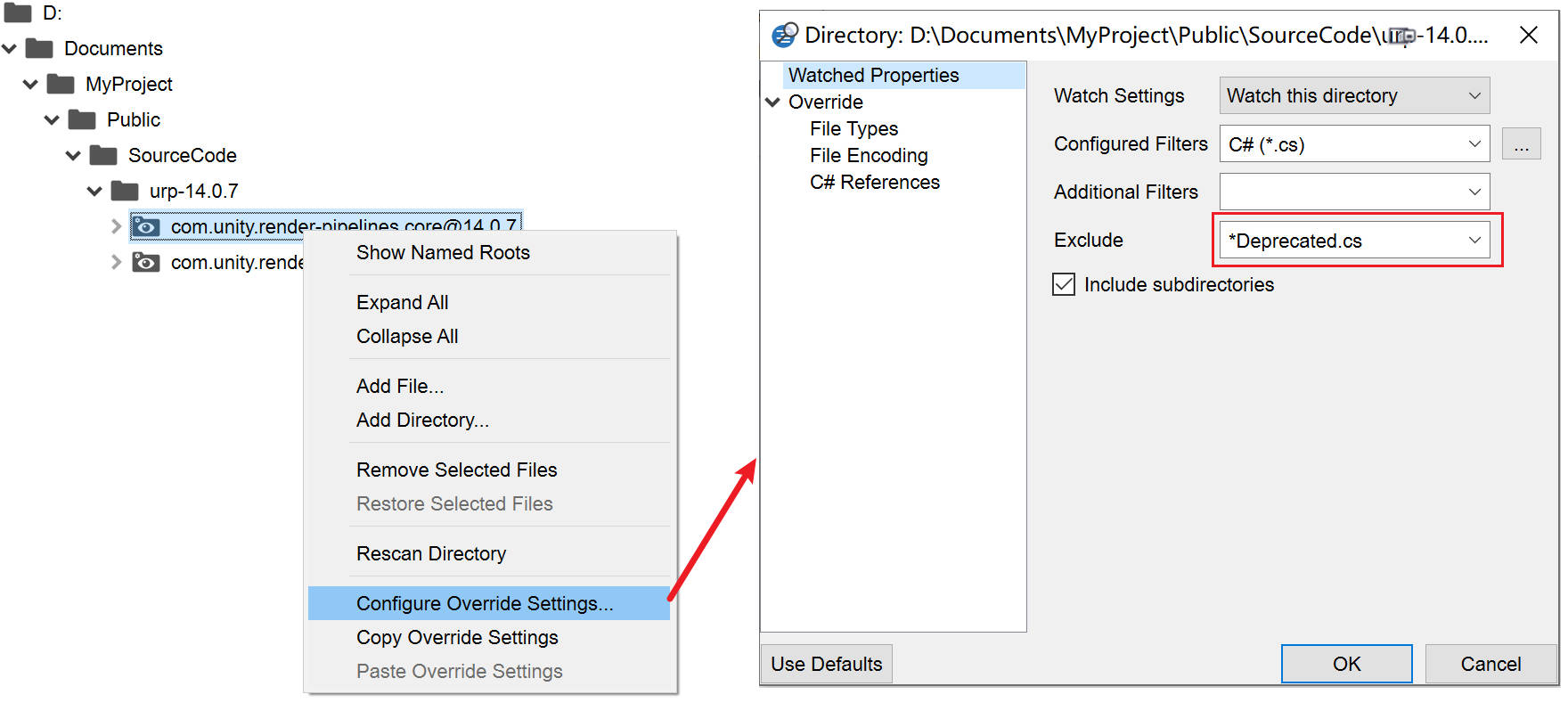Expand the second com.unity.rende node

click(x=116, y=262)
